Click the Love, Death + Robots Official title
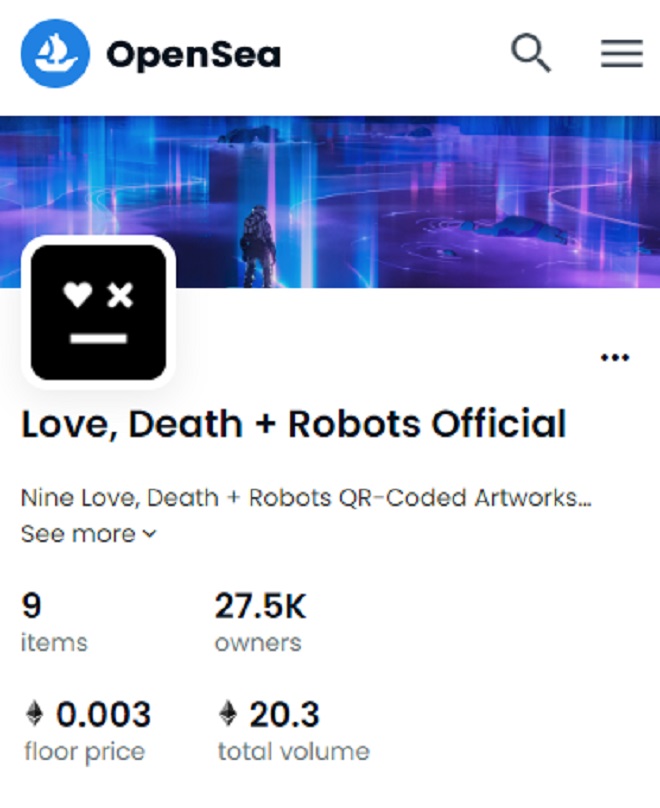The image size is (660, 808). [x=294, y=424]
